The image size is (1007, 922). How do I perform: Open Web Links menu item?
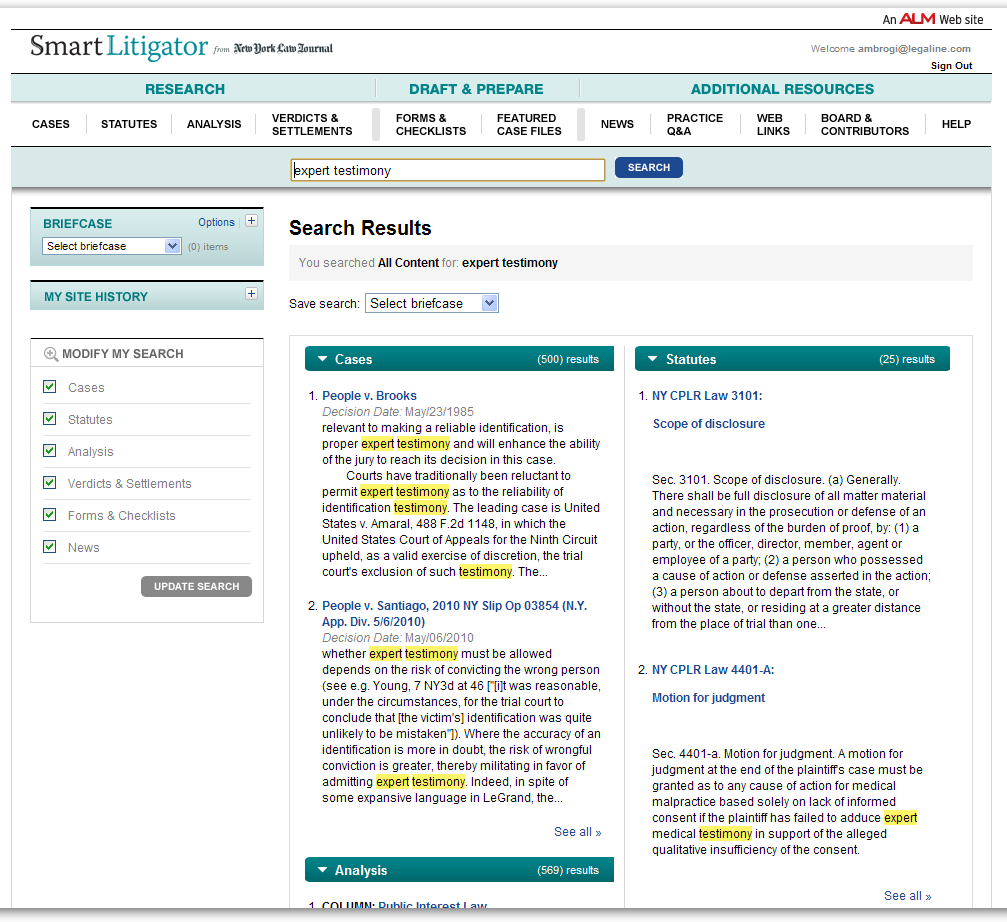[x=773, y=125]
